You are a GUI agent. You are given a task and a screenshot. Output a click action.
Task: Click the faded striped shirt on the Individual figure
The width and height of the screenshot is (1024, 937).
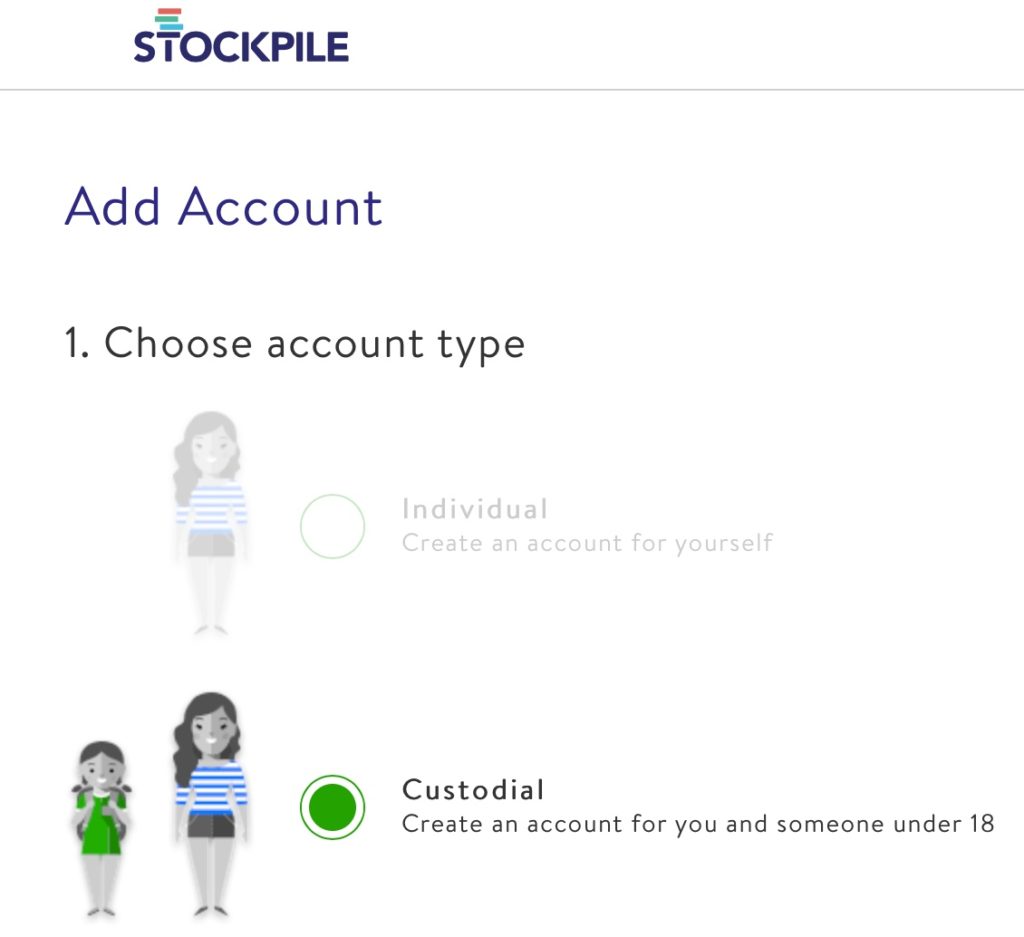[x=212, y=507]
